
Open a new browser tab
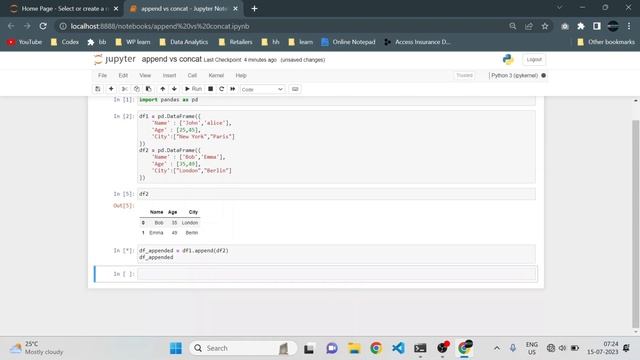point(254,9)
